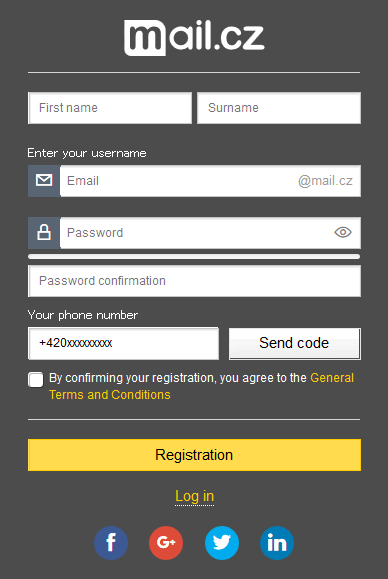388x579 pixels.
Task: Select the LinkedIn icon
Action: pos(277,543)
